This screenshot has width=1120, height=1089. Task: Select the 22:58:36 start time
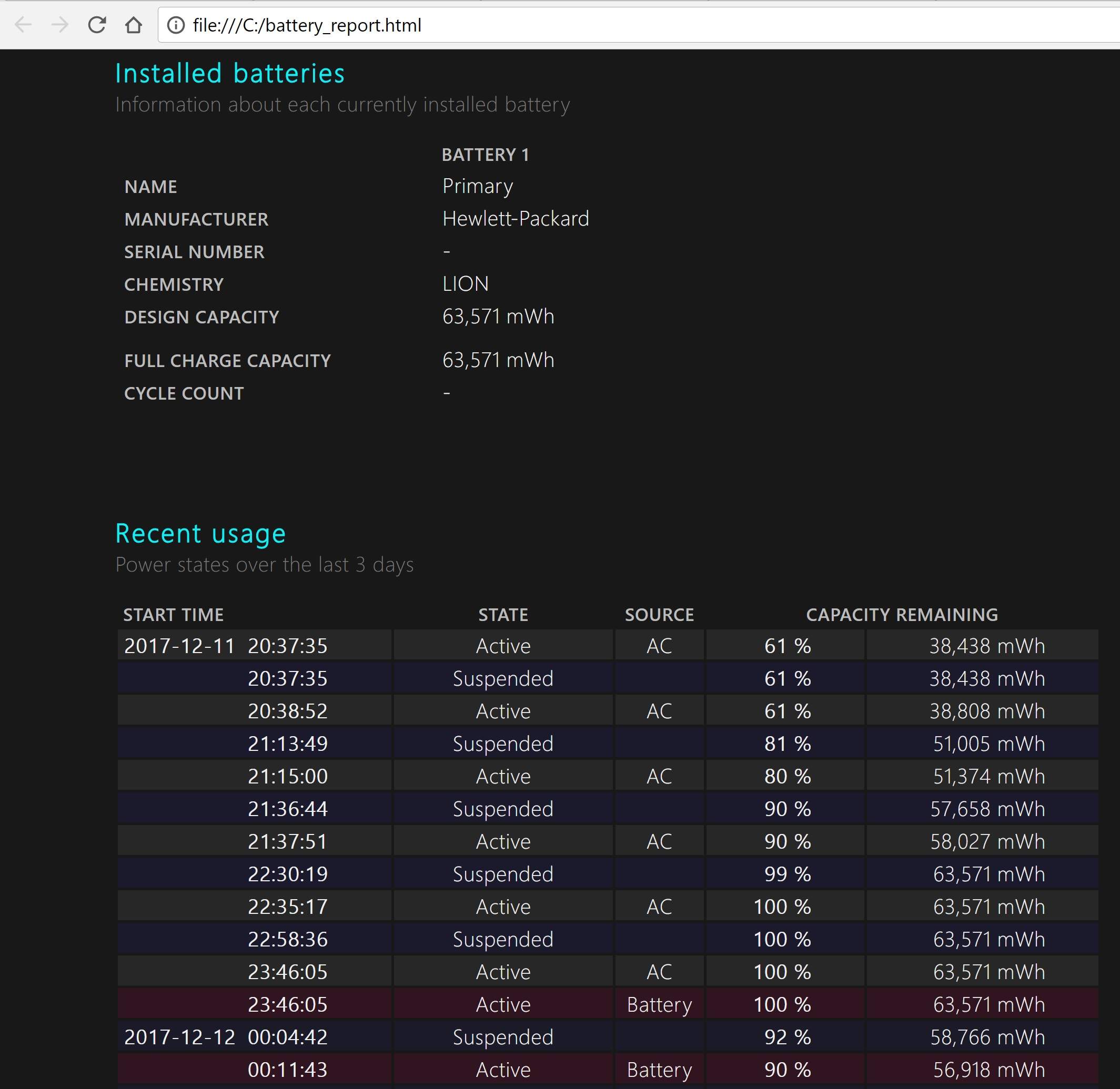click(287, 939)
